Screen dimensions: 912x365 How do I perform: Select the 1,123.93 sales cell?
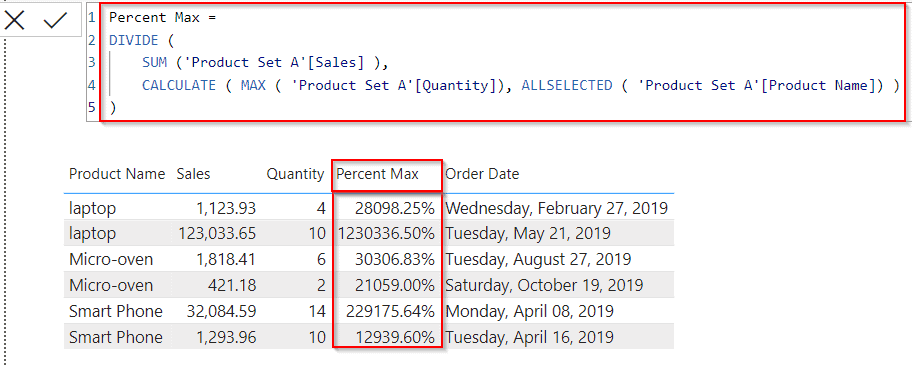click(x=225, y=208)
